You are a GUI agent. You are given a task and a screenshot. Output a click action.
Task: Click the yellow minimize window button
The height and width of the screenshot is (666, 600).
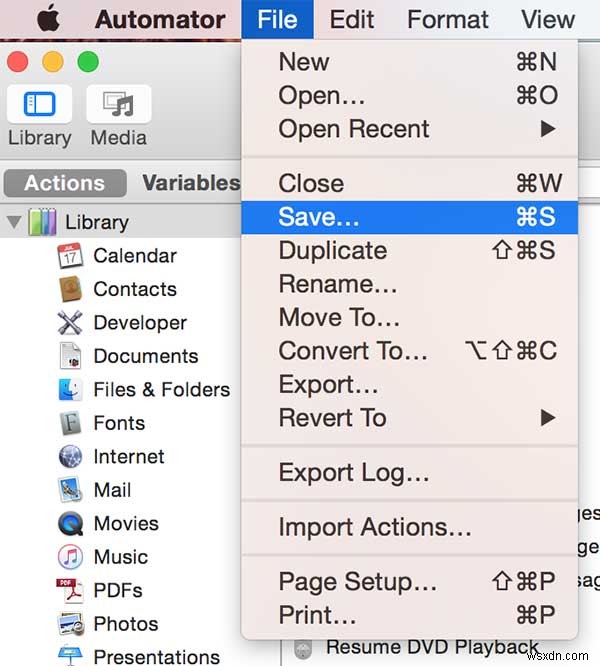(53, 62)
